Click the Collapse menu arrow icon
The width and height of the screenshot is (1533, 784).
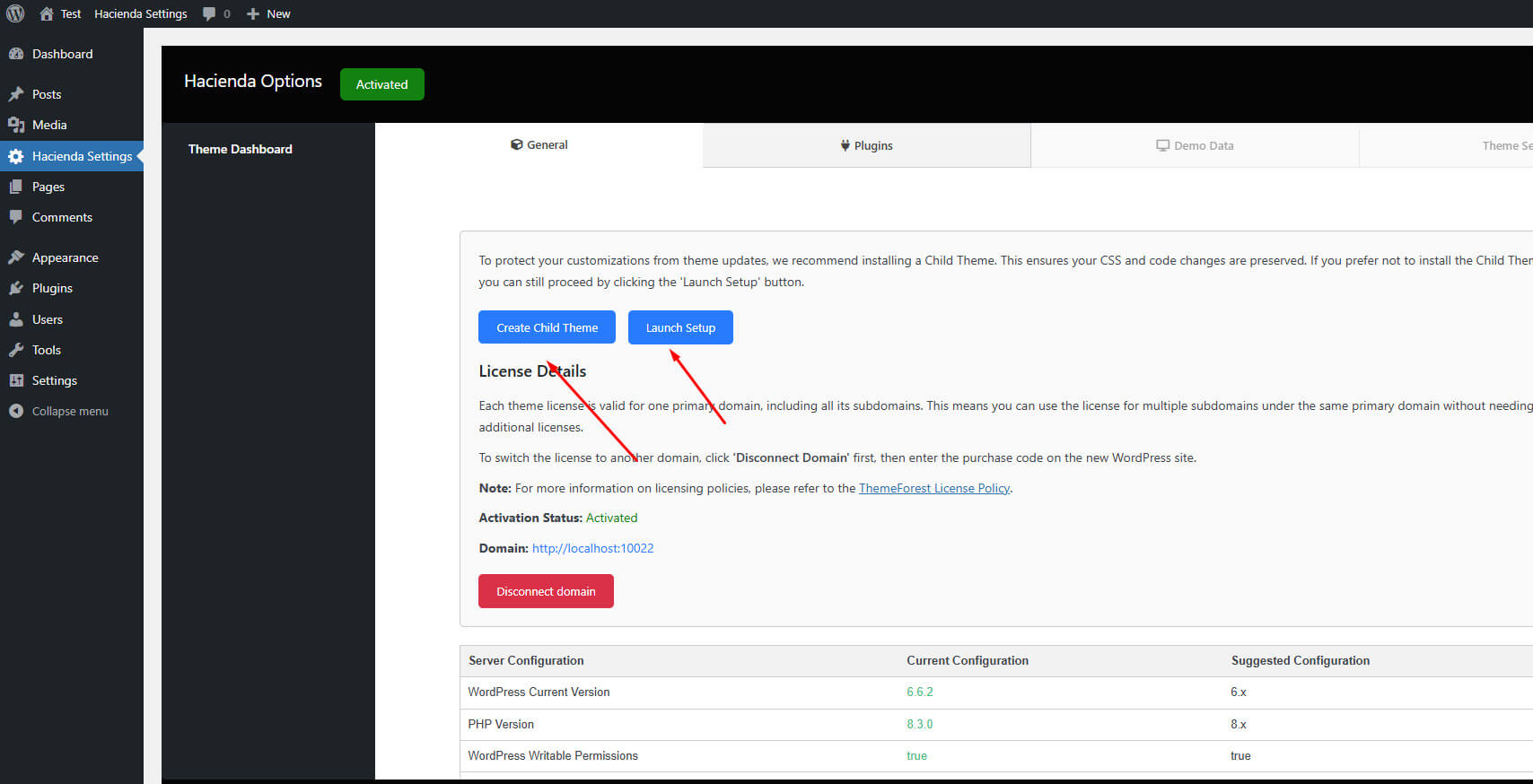pyautogui.click(x=16, y=411)
